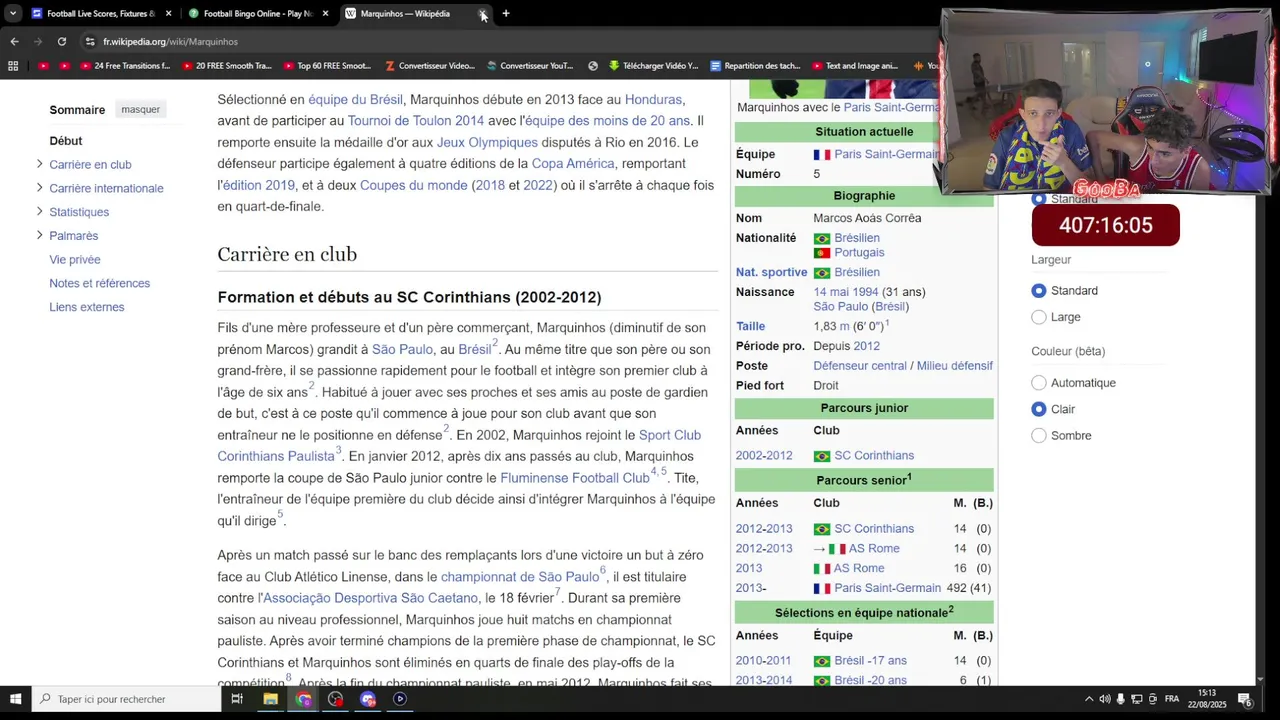
Task: Expand 'Palmarès' section chevron
Action: pos(40,235)
